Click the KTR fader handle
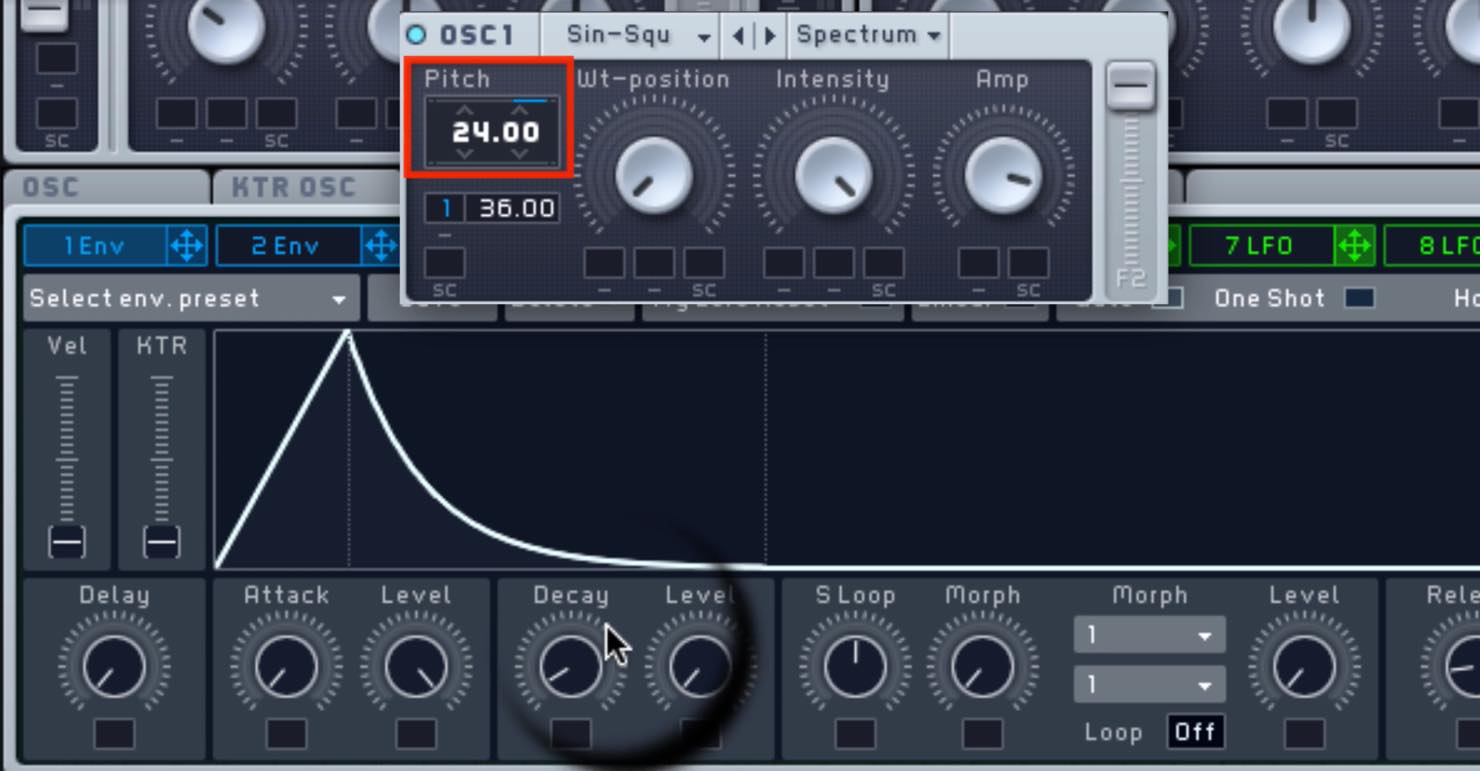Viewport: 1480px width, 771px height. tap(161, 543)
